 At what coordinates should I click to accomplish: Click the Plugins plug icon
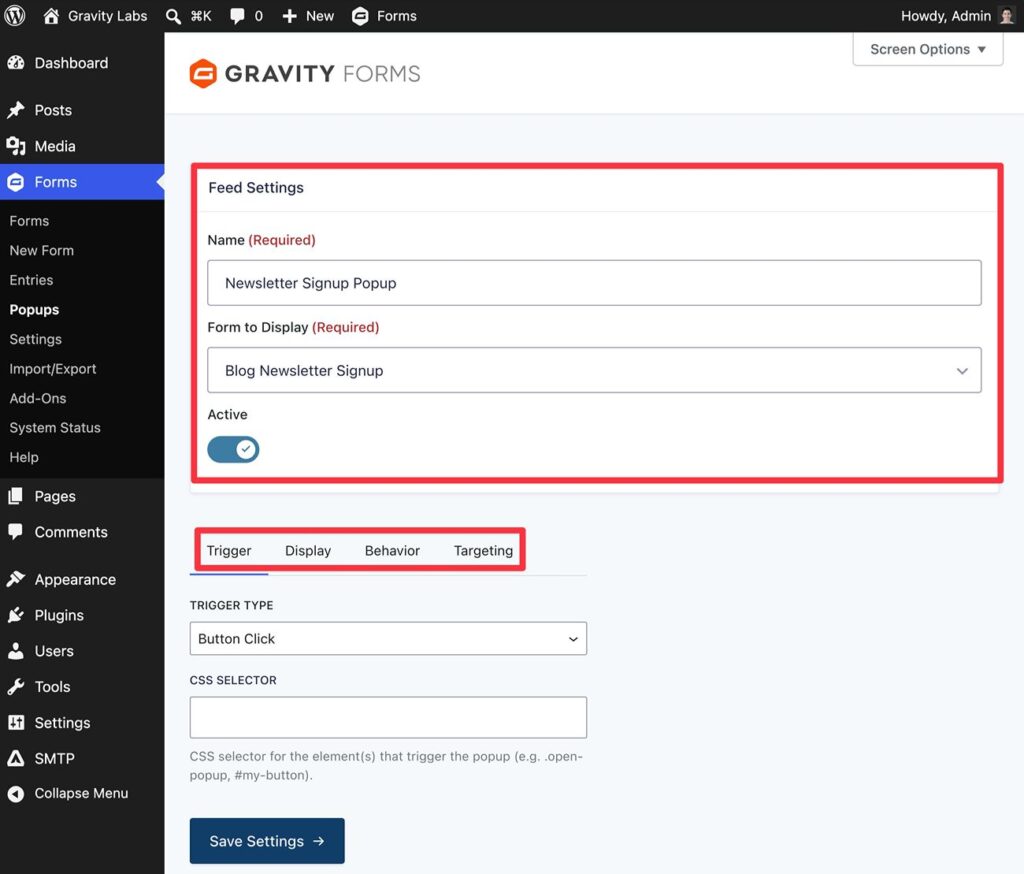(x=16, y=615)
